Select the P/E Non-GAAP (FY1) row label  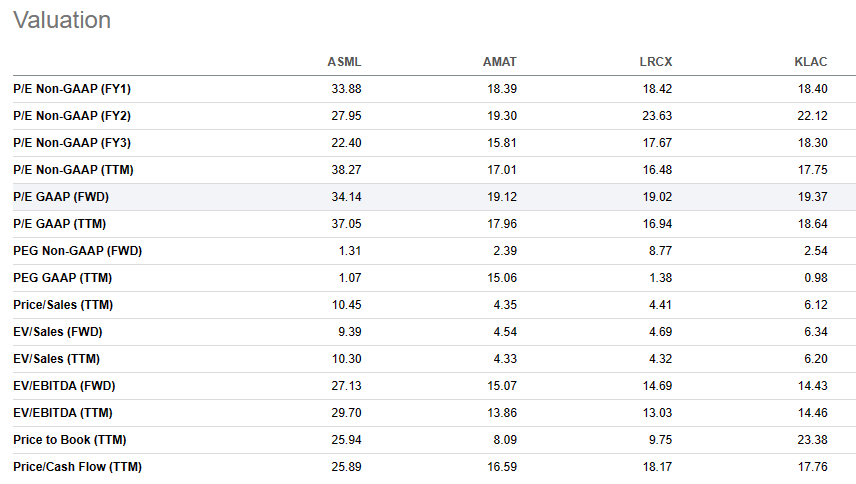(72, 89)
